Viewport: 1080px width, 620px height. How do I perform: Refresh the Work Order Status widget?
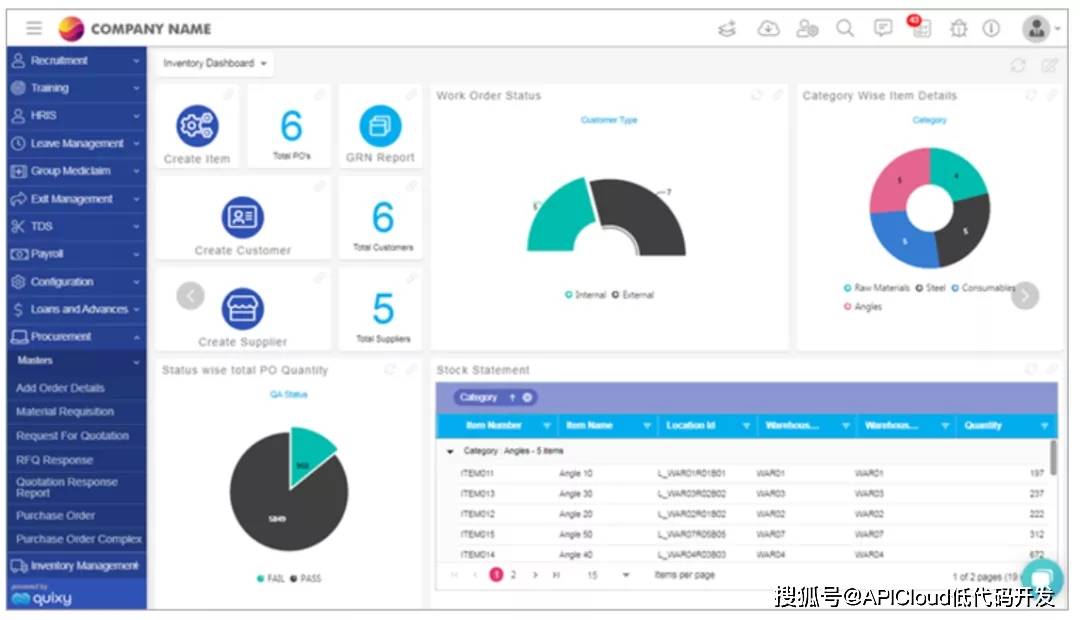click(x=756, y=95)
